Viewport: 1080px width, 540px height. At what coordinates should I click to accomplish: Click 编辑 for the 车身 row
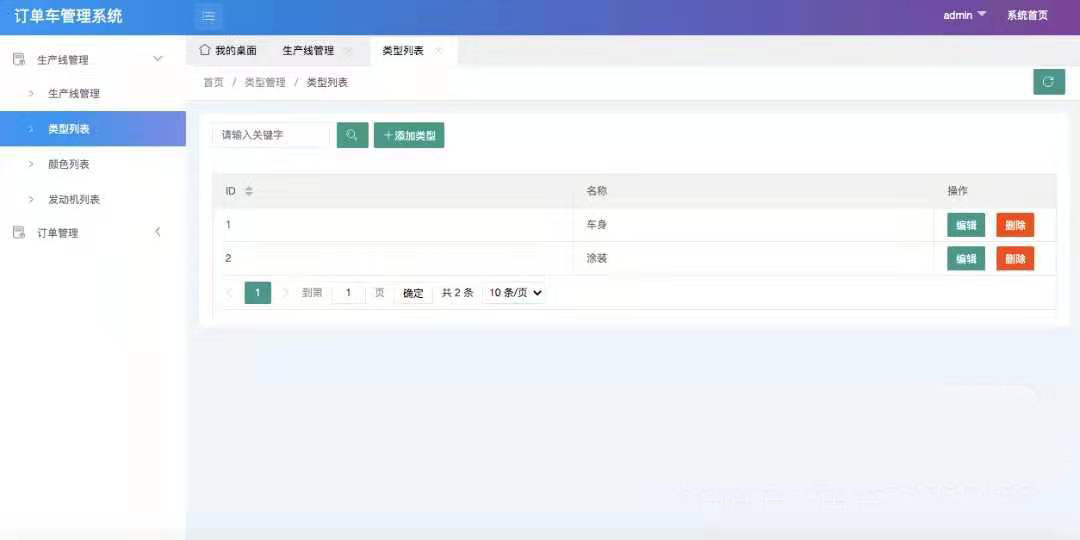[965, 225]
